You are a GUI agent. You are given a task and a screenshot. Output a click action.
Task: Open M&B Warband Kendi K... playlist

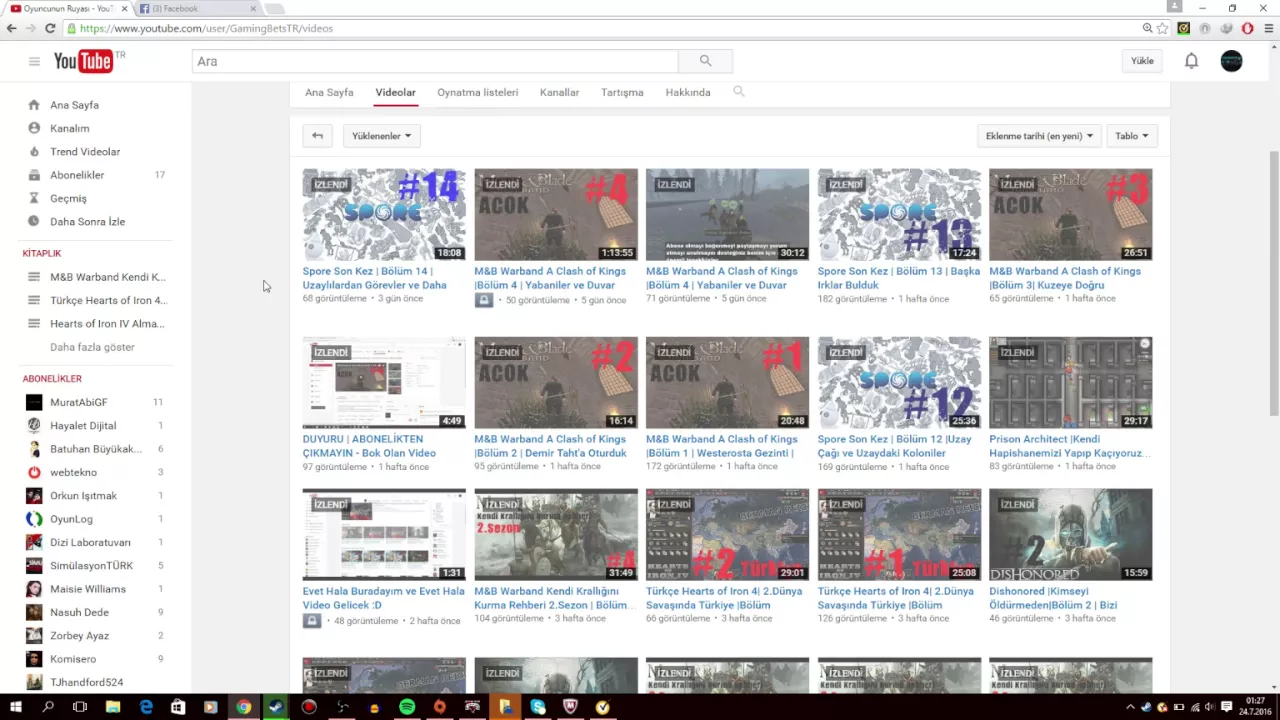click(108, 277)
